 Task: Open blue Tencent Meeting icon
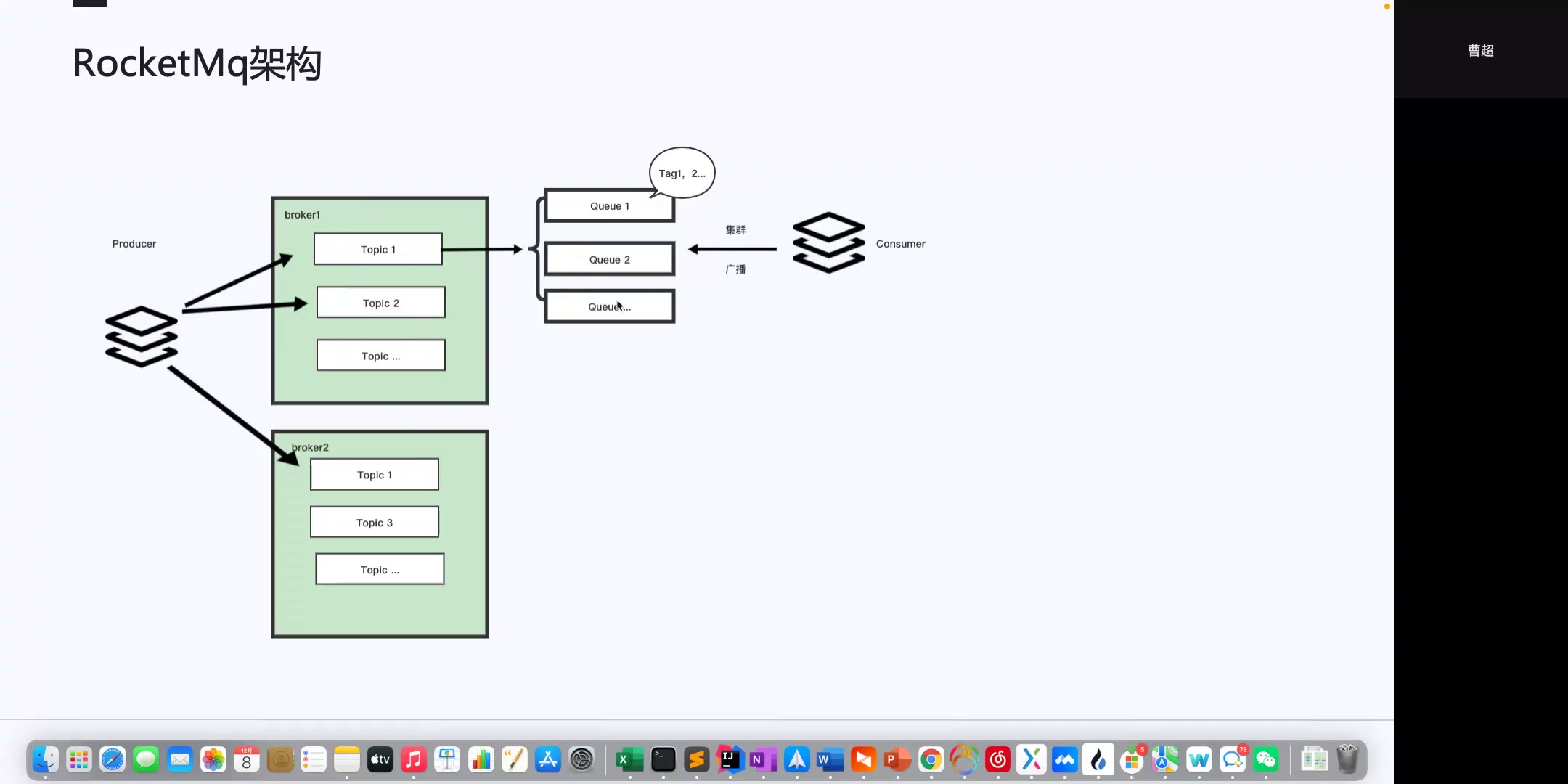(x=1065, y=760)
